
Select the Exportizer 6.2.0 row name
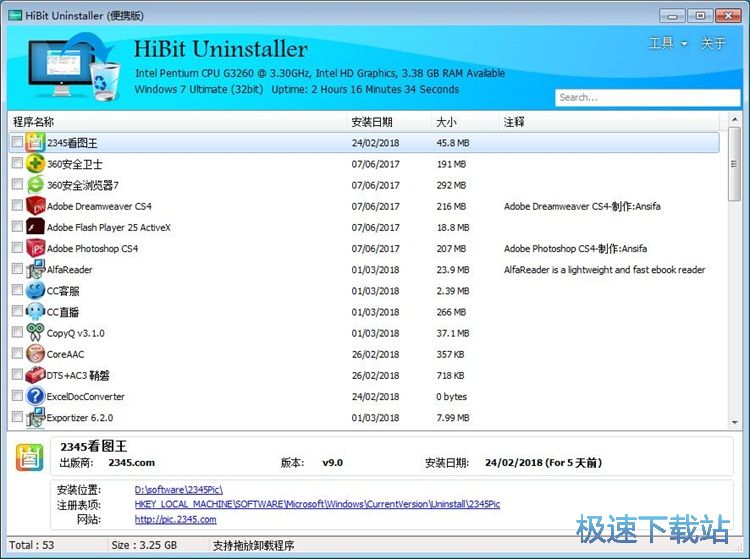coord(80,417)
